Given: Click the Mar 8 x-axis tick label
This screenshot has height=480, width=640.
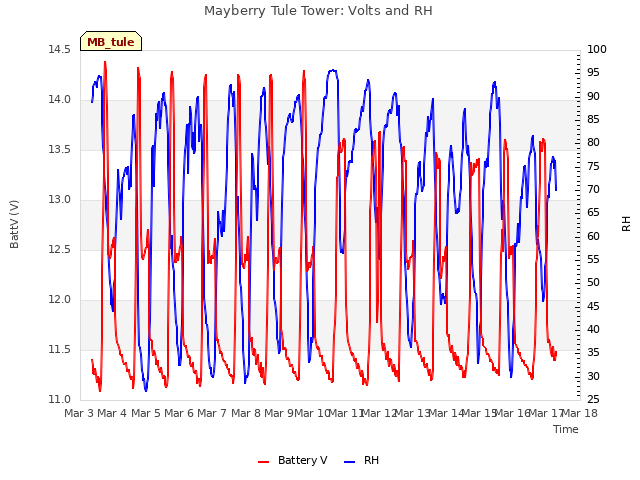Looking at the screenshot, I should [246, 413].
